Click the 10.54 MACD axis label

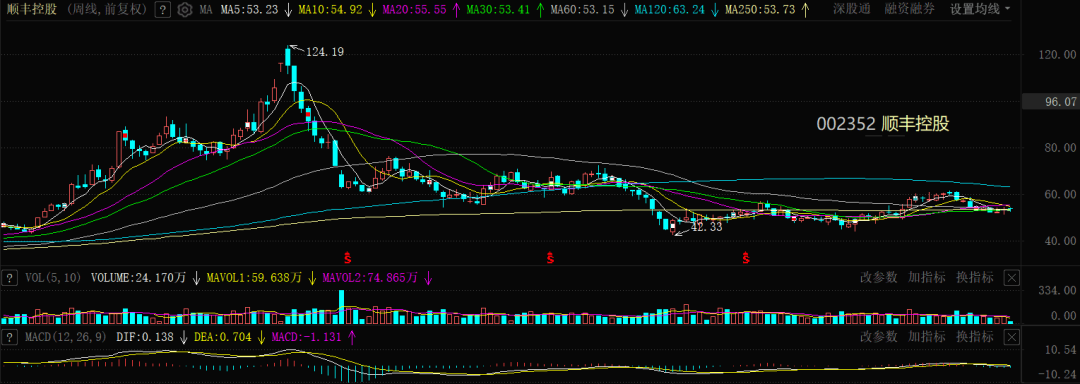(x=1060, y=350)
